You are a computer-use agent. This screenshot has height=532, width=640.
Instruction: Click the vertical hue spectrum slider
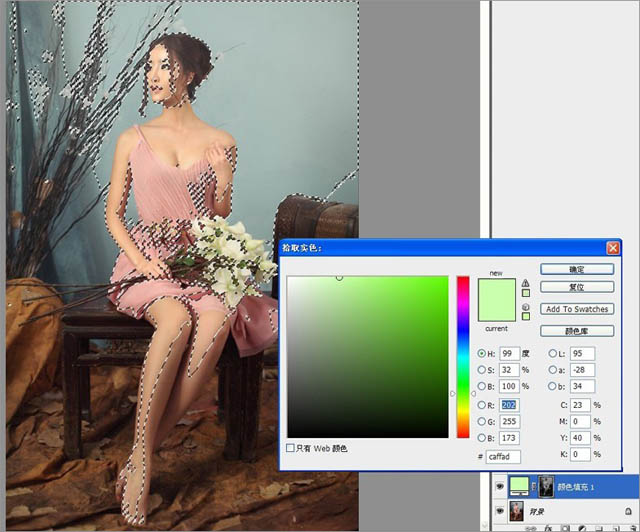click(x=463, y=356)
